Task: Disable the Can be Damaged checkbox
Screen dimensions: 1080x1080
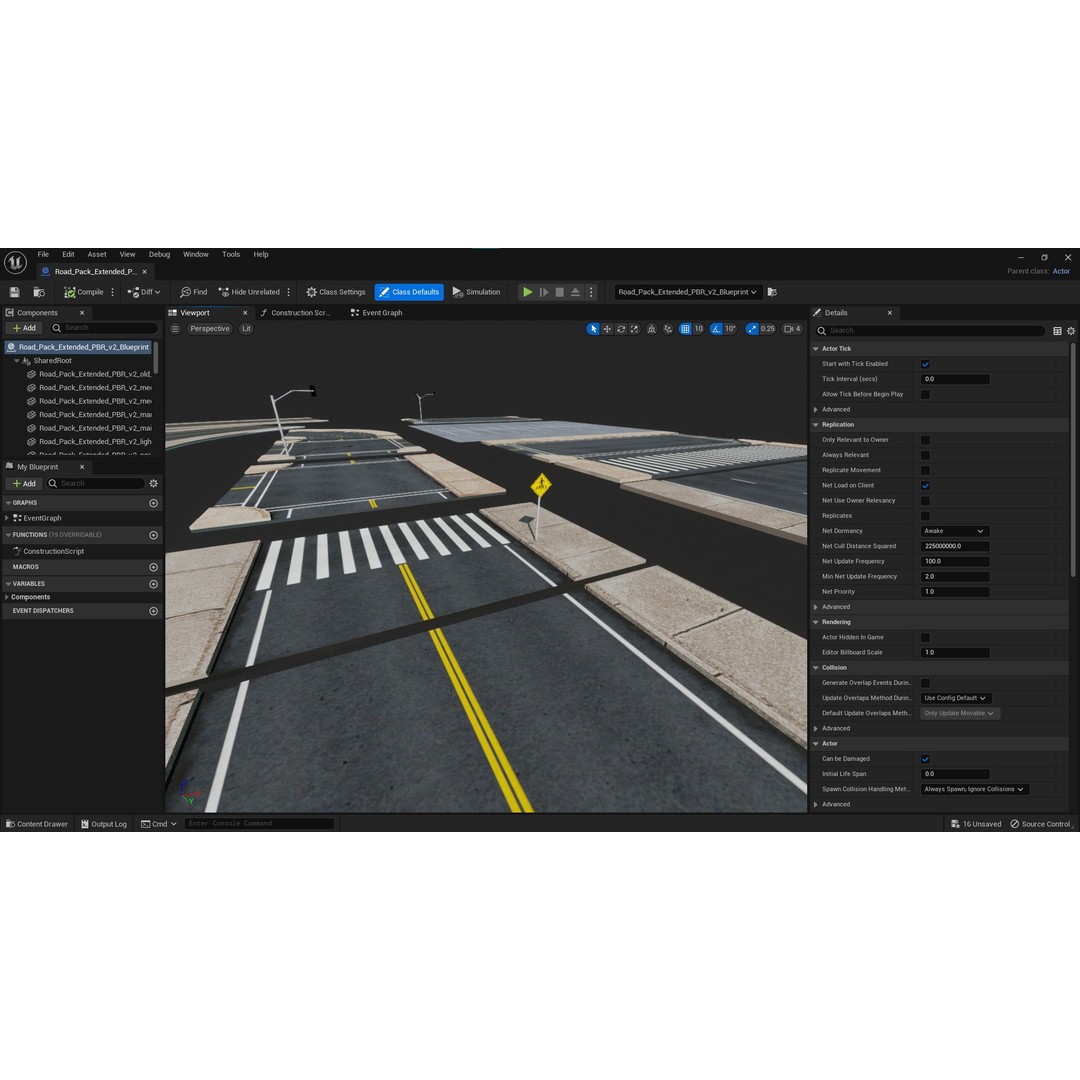Action: point(925,759)
